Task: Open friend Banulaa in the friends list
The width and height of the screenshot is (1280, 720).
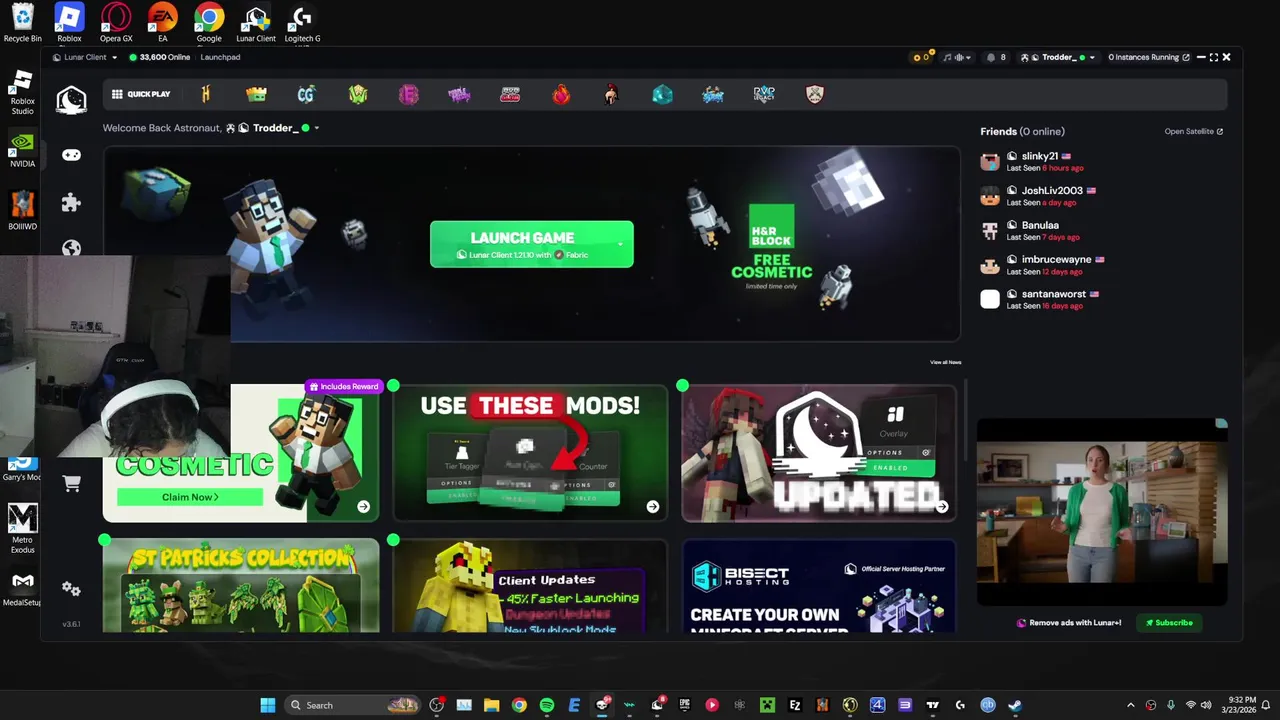Action: 1040,231
